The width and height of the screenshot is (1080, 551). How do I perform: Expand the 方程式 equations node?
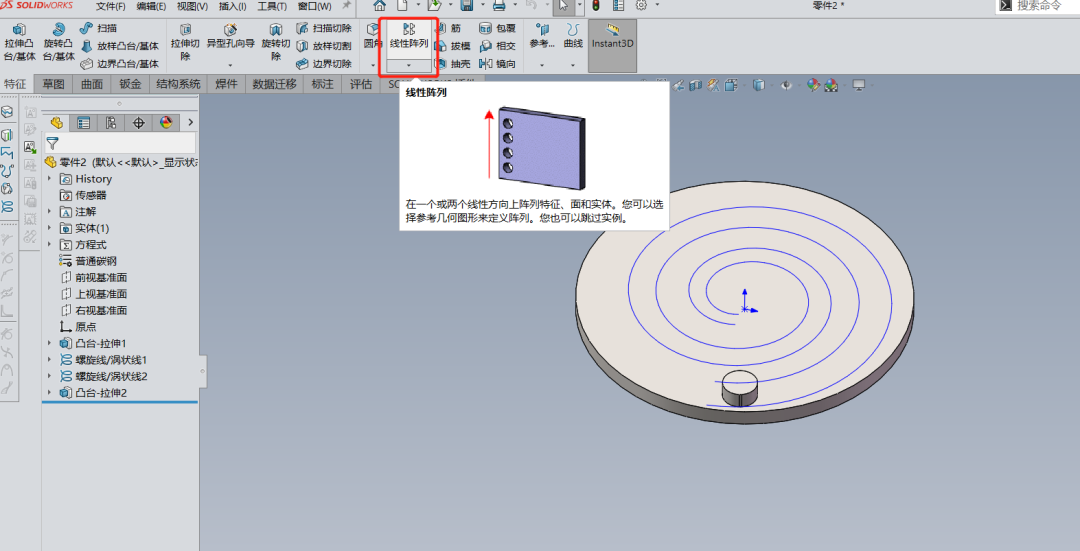[50, 245]
